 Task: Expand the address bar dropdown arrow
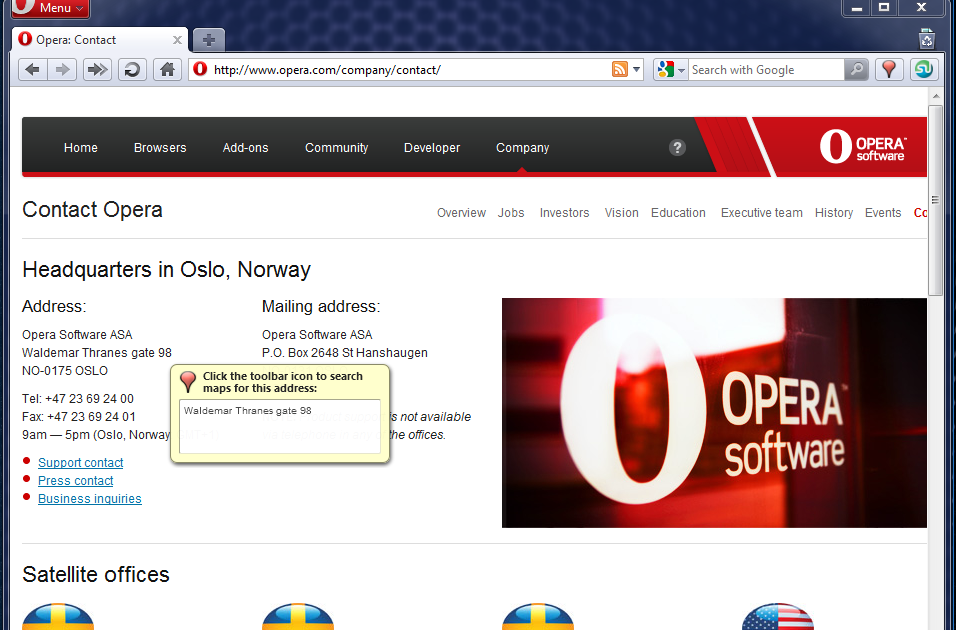pyautogui.click(x=636, y=70)
